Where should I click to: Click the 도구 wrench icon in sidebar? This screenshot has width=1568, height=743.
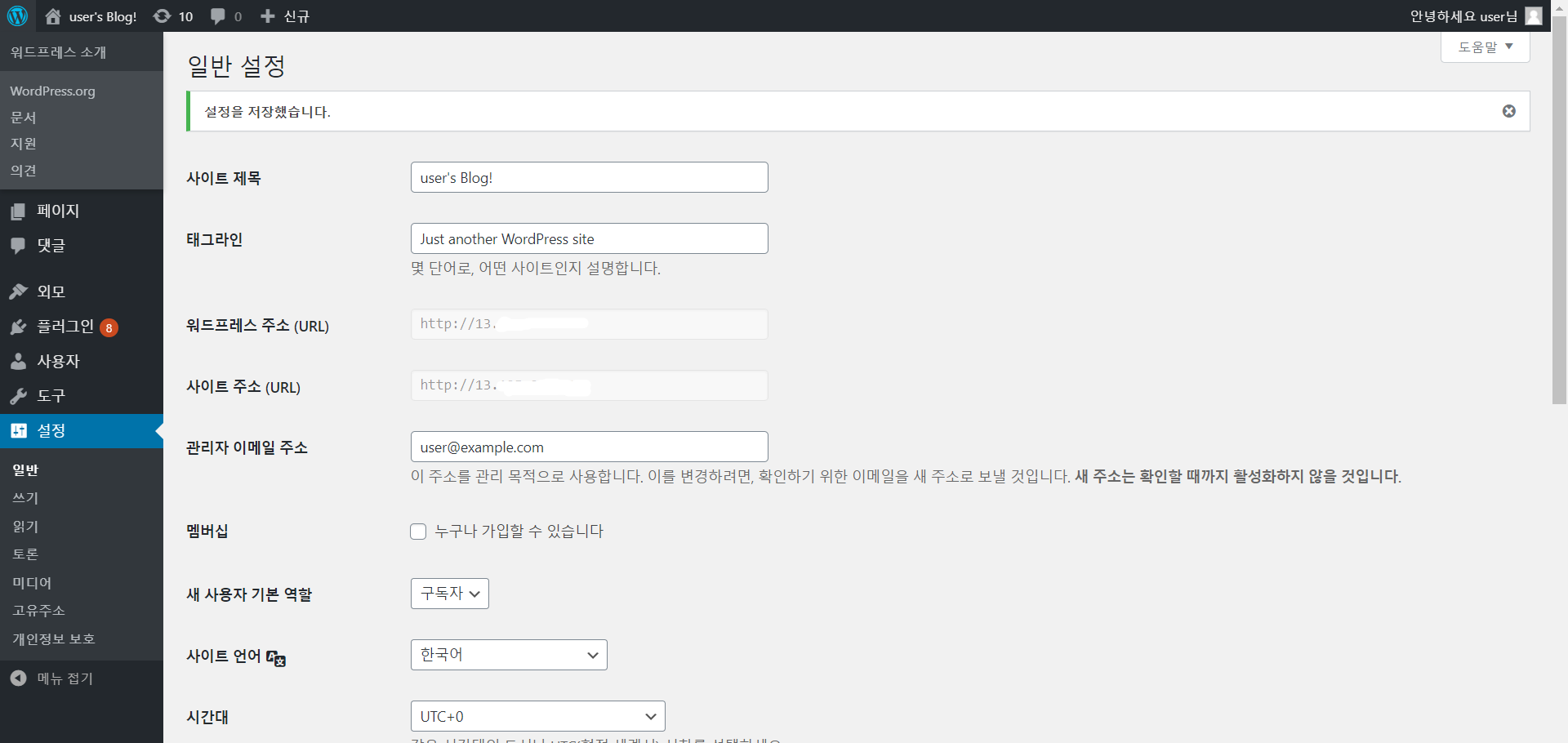click(x=18, y=396)
